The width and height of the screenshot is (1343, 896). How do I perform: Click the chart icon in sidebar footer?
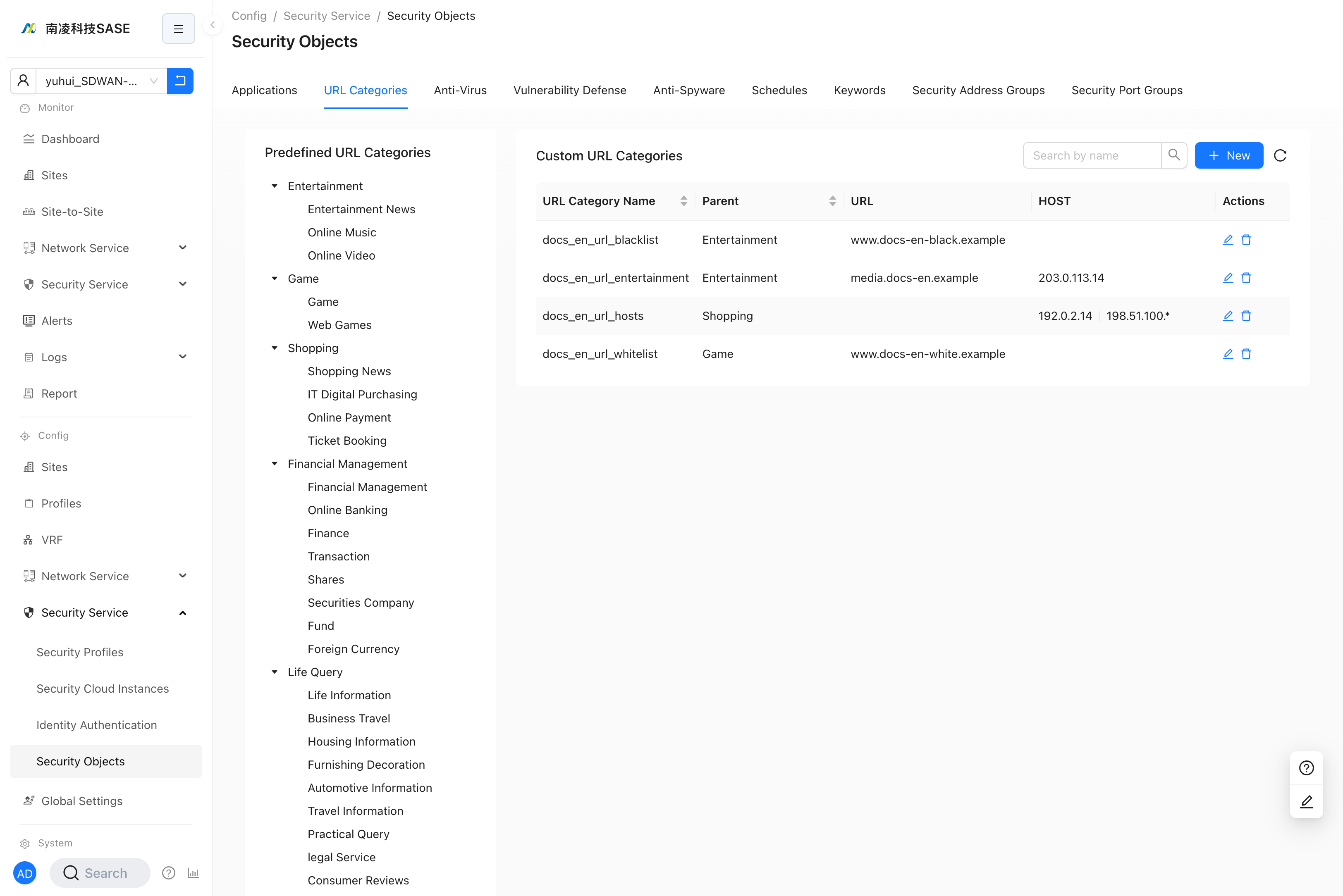pos(193,873)
